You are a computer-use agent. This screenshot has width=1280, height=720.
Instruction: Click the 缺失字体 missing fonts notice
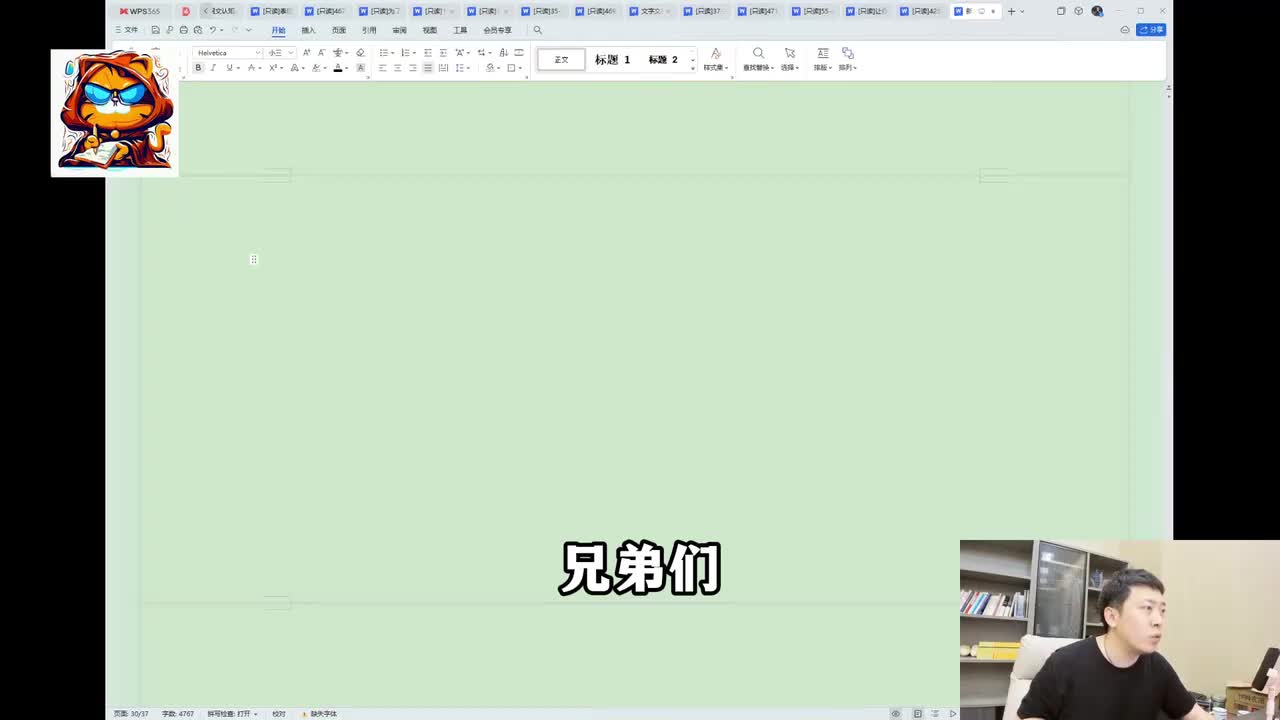(320, 714)
